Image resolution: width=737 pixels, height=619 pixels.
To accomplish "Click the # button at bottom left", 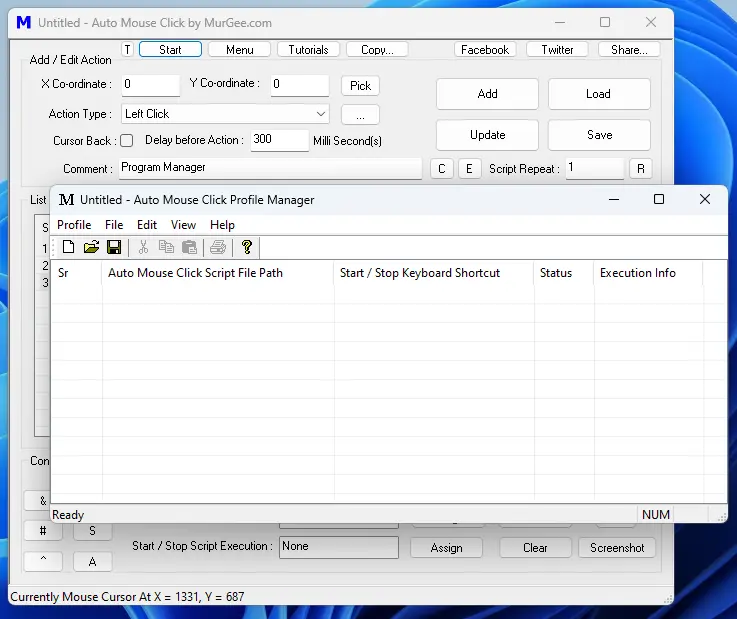I will [43, 531].
